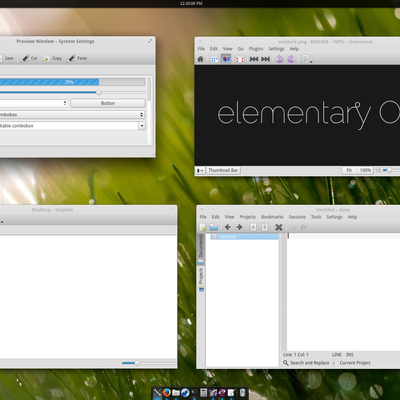Viewport: 400px width, 400px height.
Task: Open Gwenview Edit menu
Action: point(214,49)
